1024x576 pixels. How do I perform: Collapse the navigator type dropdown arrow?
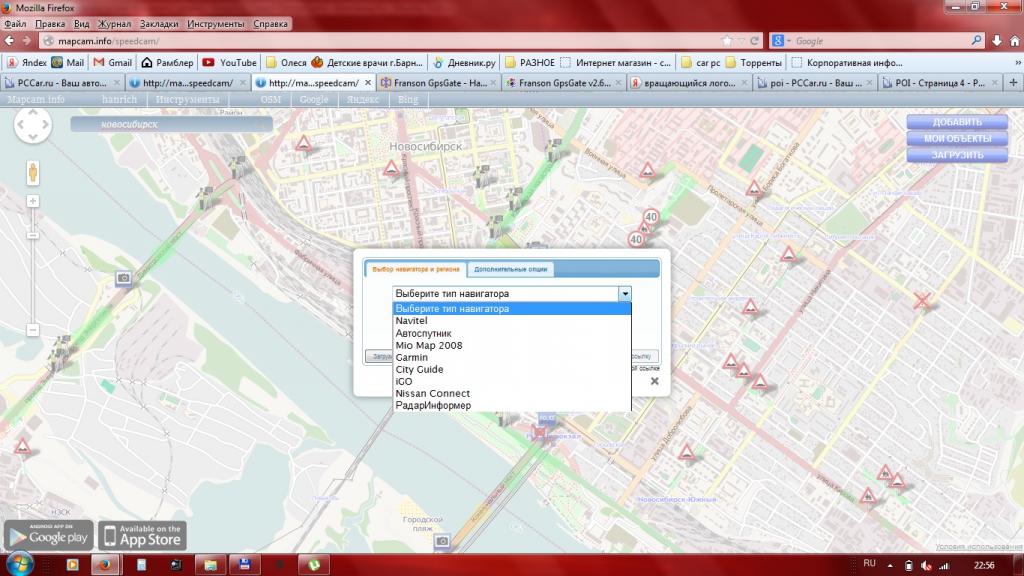pyautogui.click(x=624, y=294)
